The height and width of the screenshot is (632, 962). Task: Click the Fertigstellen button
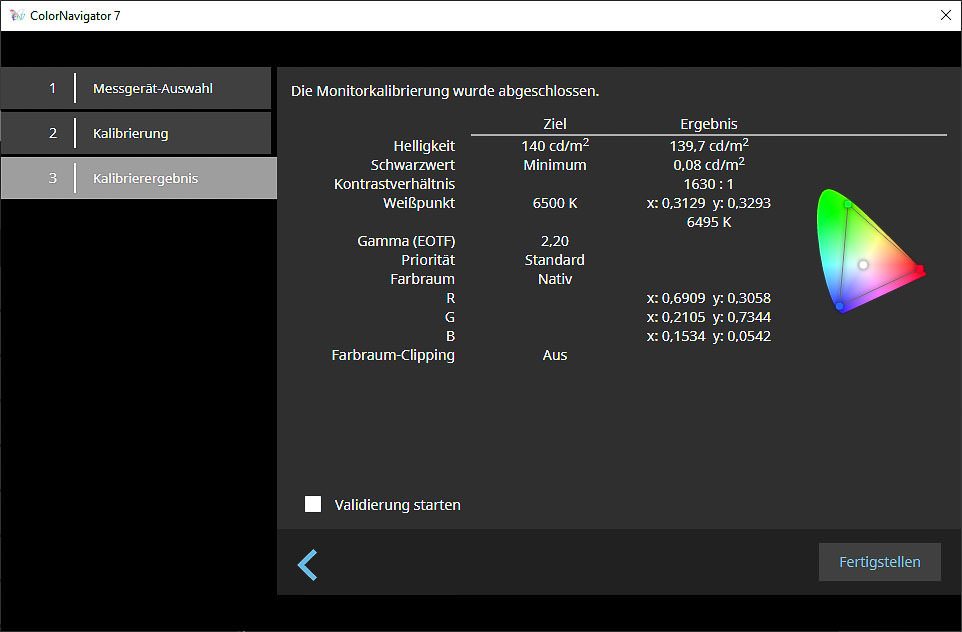pyautogui.click(x=879, y=562)
